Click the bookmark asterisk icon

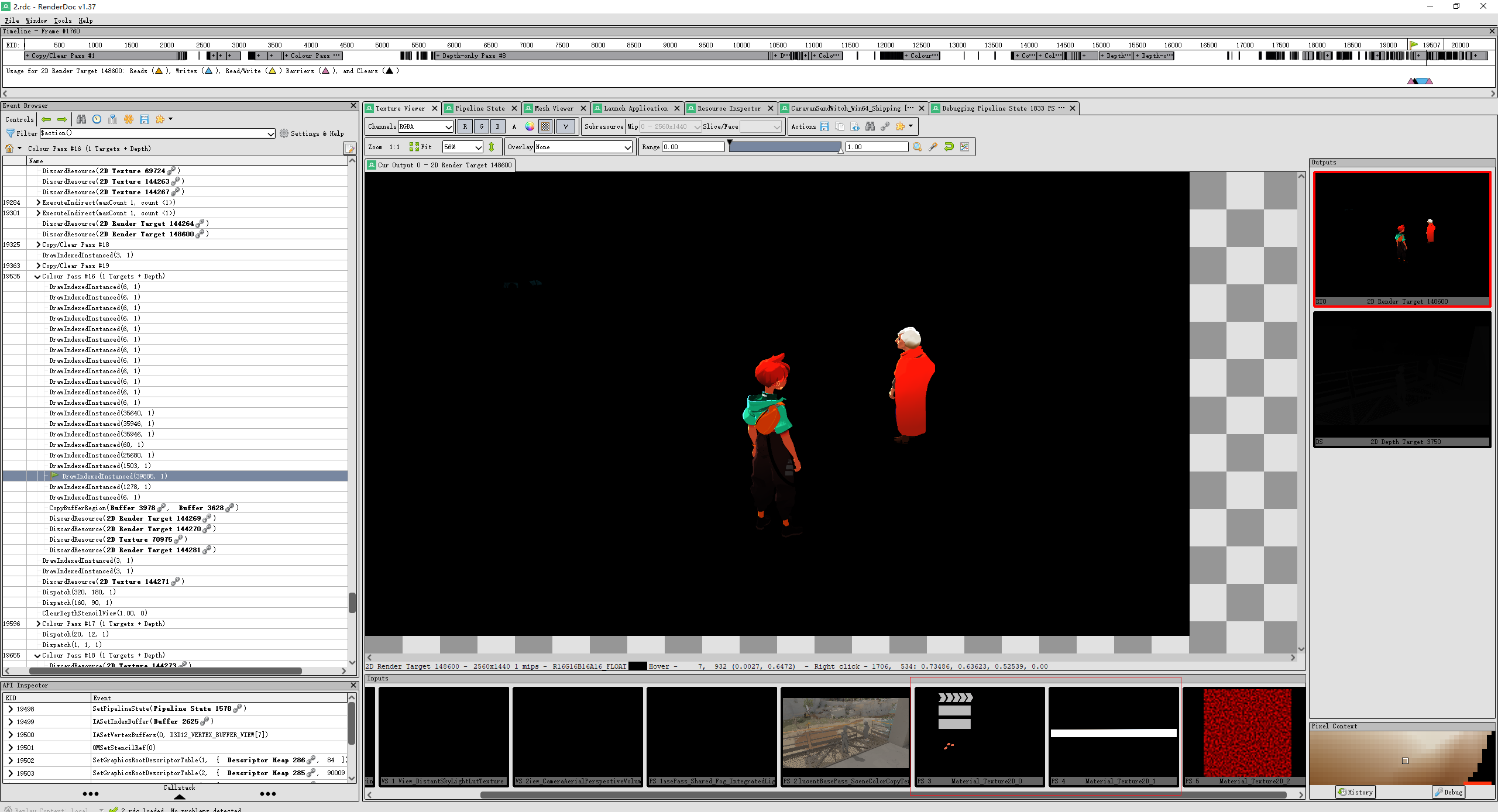(x=129, y=119)
